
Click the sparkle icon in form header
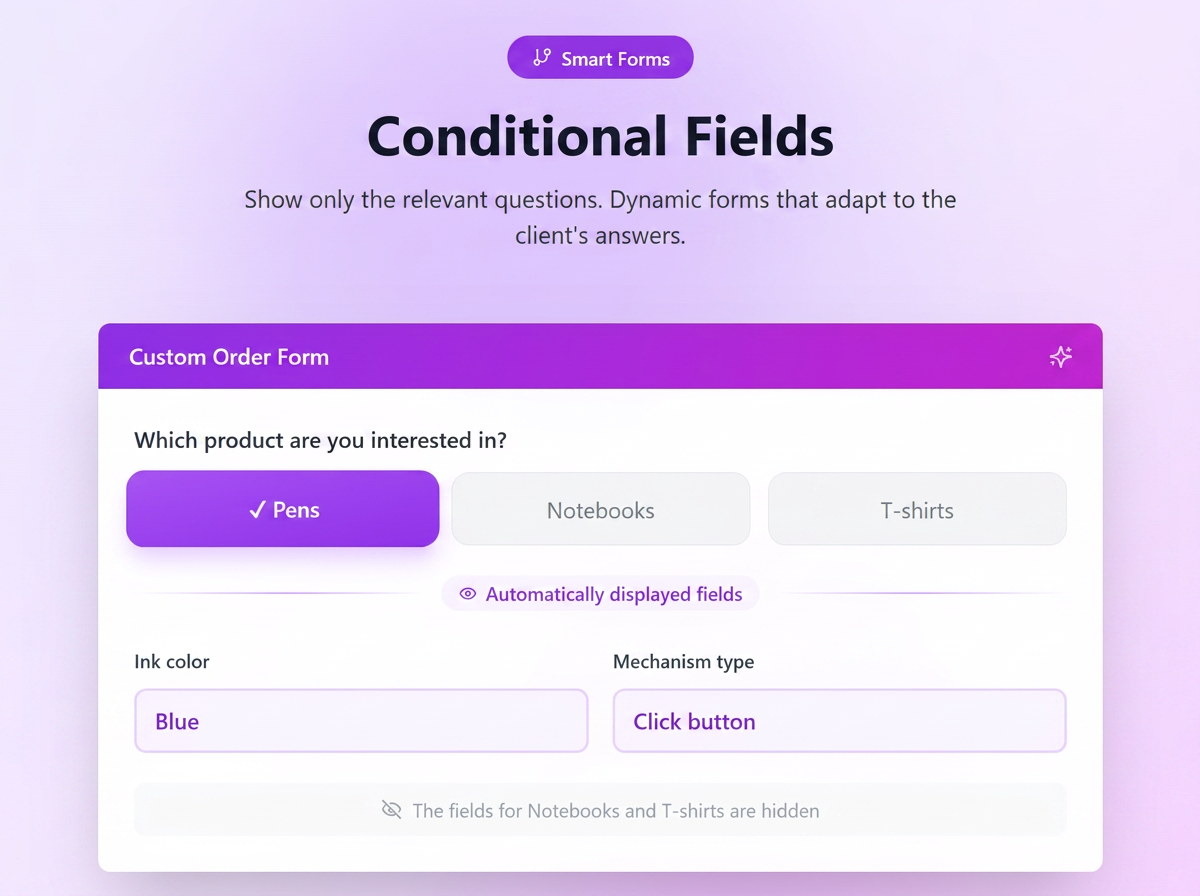click(1060, 357)
